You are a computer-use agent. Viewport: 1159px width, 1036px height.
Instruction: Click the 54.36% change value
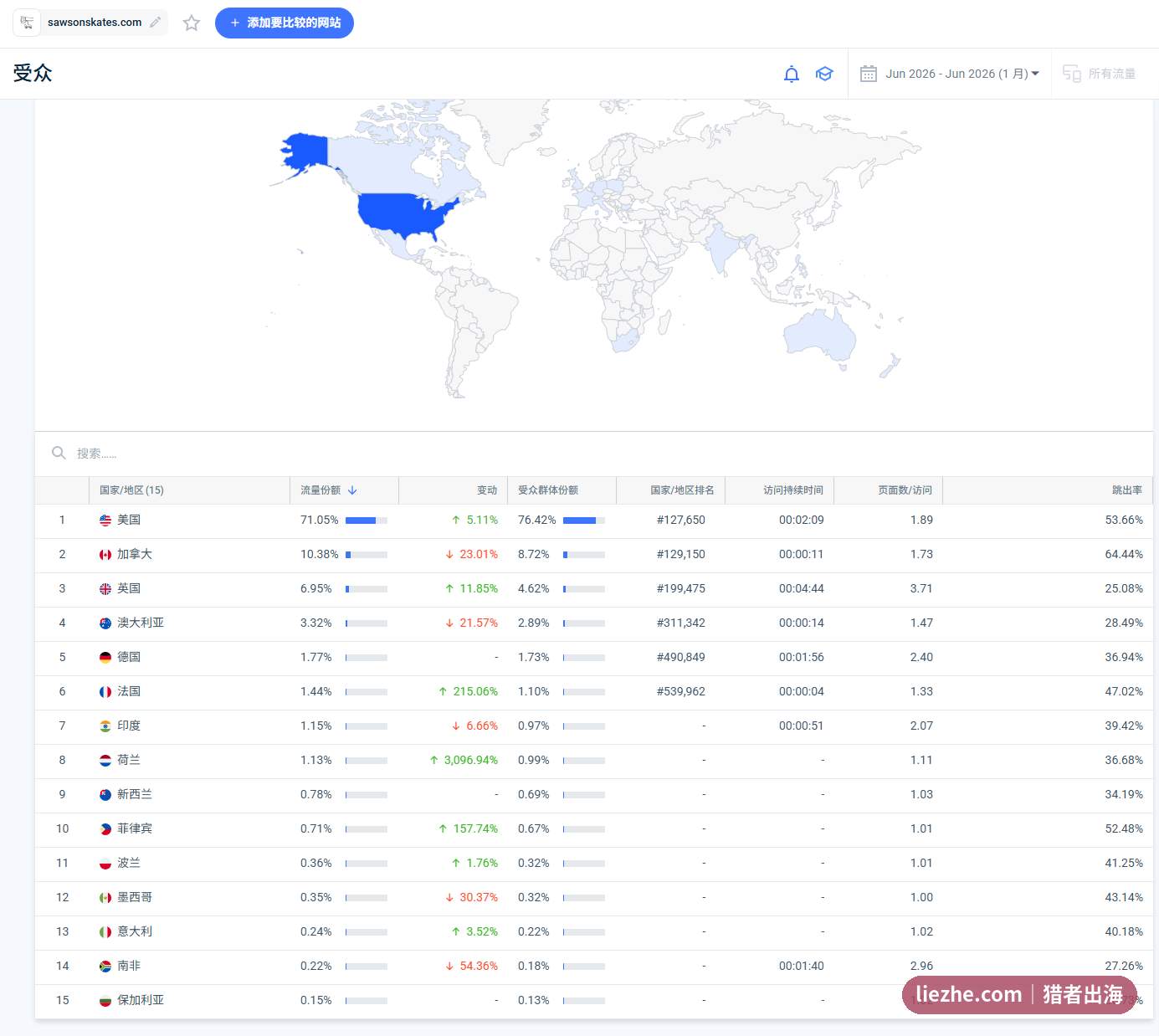pyautogui.click(x=479, y=966)
